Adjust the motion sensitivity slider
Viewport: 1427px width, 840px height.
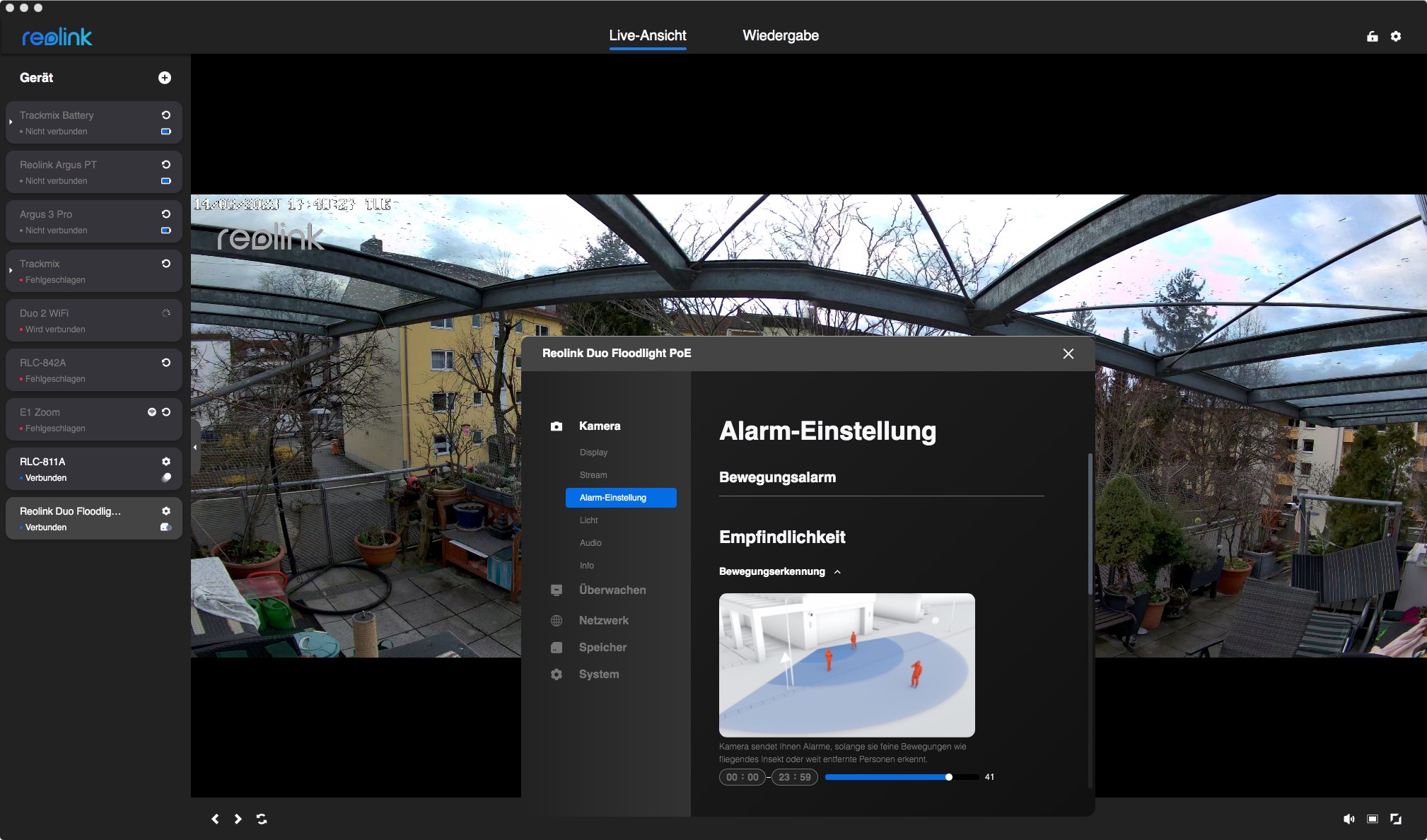948,777
